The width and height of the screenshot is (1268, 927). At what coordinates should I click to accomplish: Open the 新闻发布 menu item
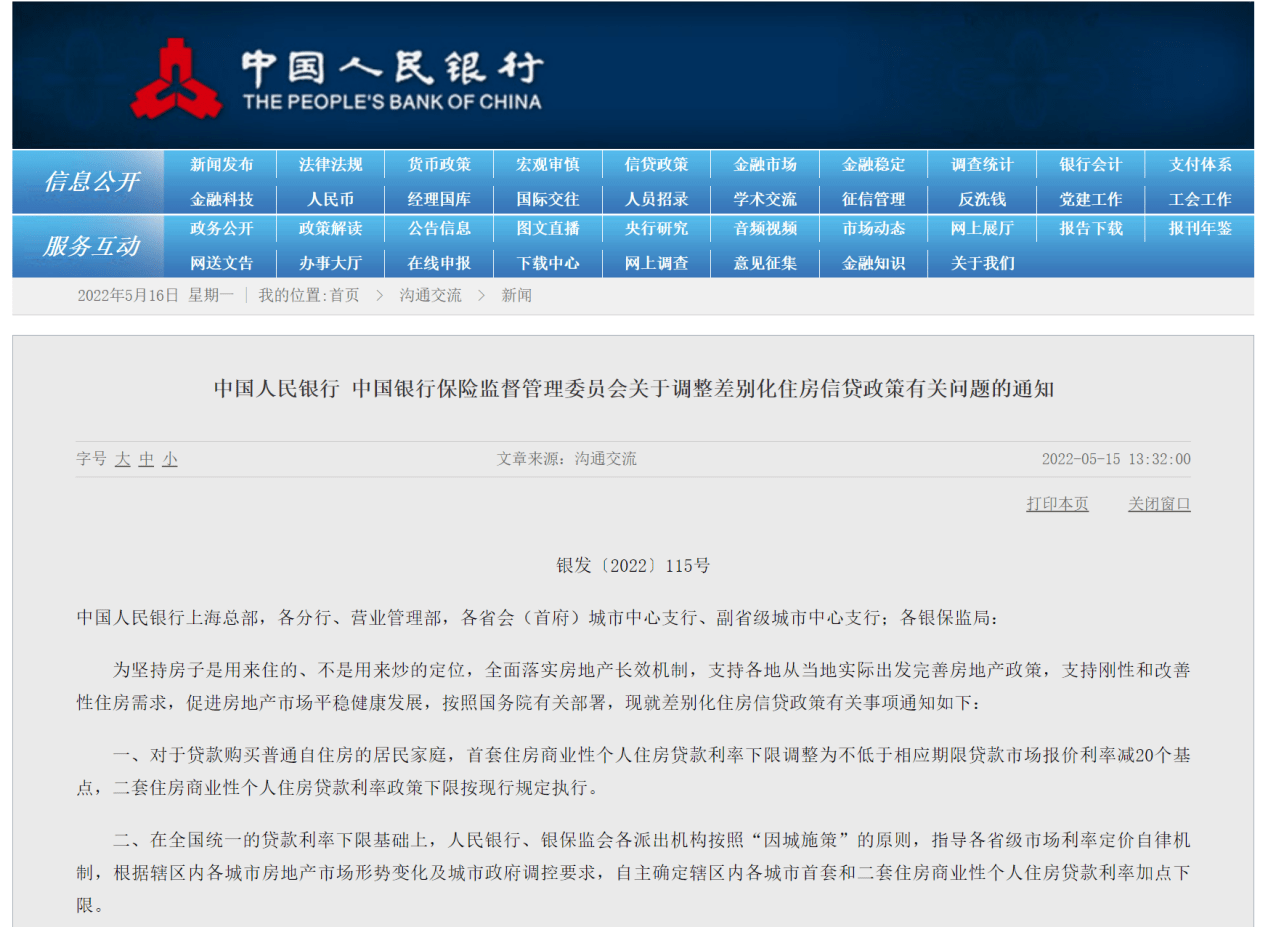222,165
